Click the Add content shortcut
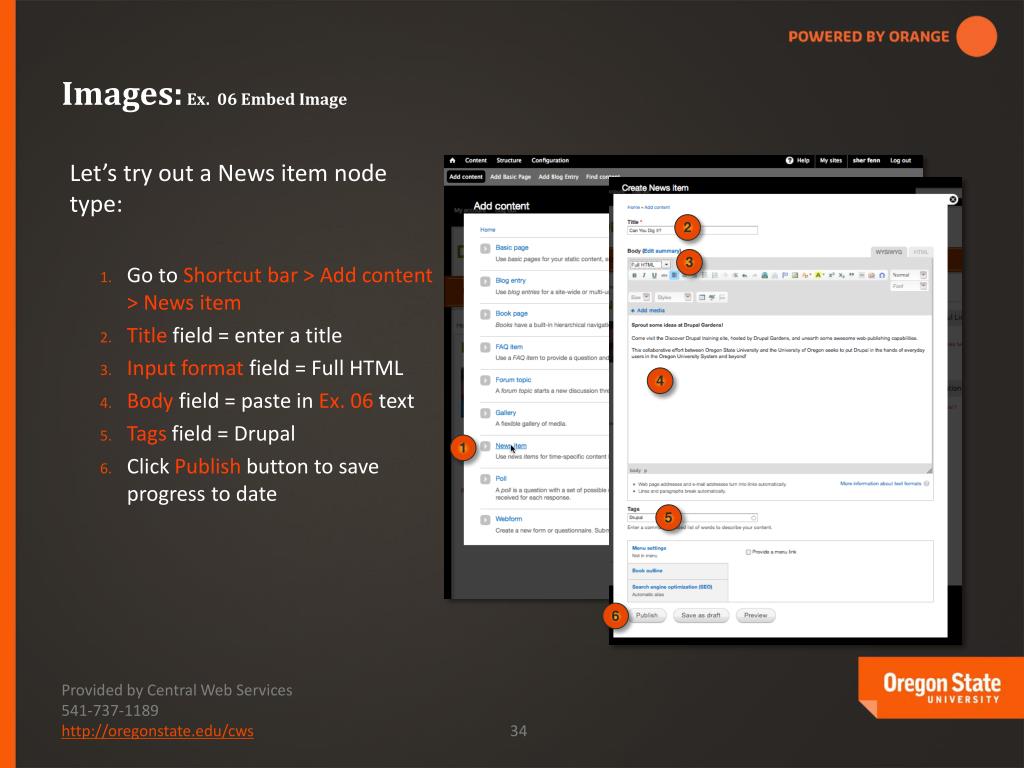The width and height of the screenshot is (1024, 768). [466, 176]
